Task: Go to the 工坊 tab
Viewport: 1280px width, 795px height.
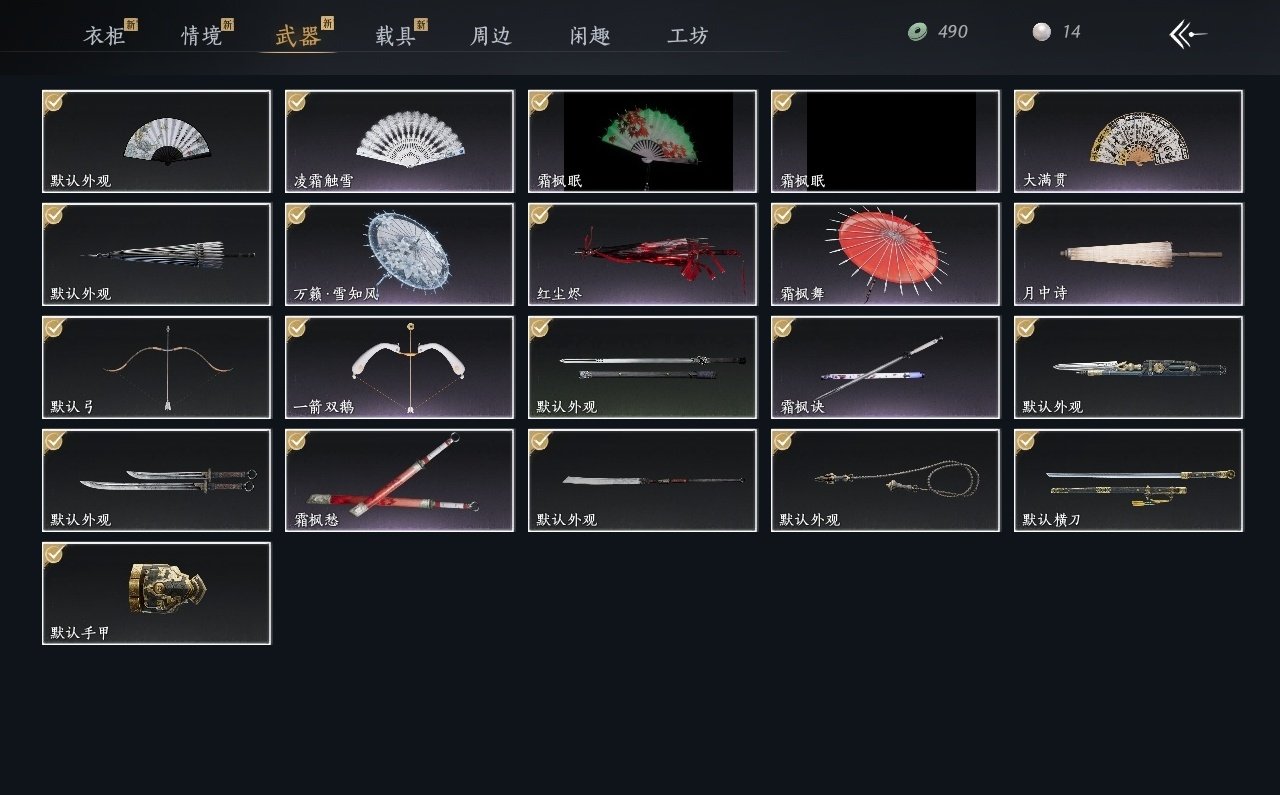Action: click(688, 36)
